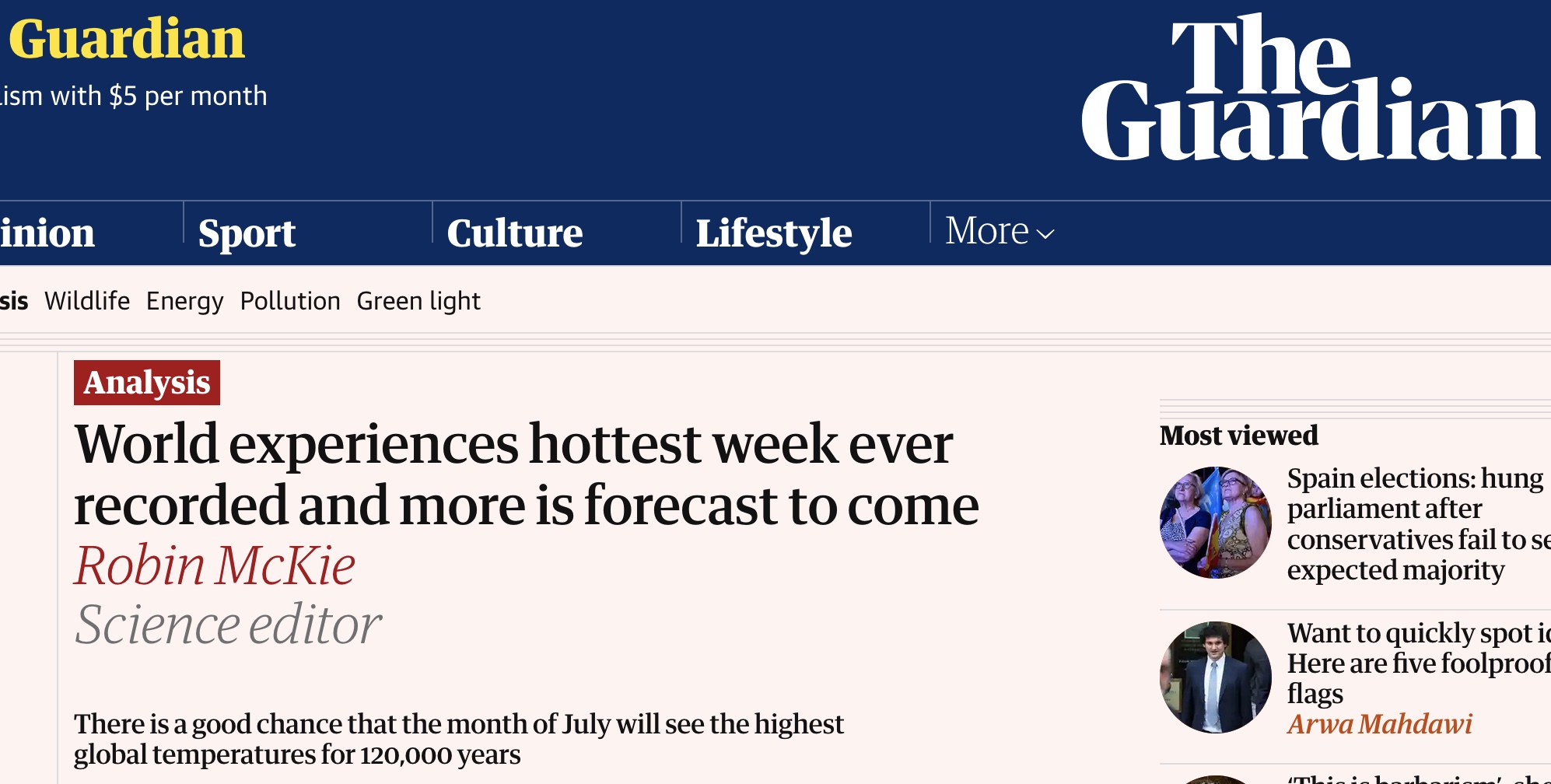Image resolution: width=1551 pixels, height=784 pixels.
Task: Click the man-in-suit thumbnail in Most viewed
Action: (1215, 677)
